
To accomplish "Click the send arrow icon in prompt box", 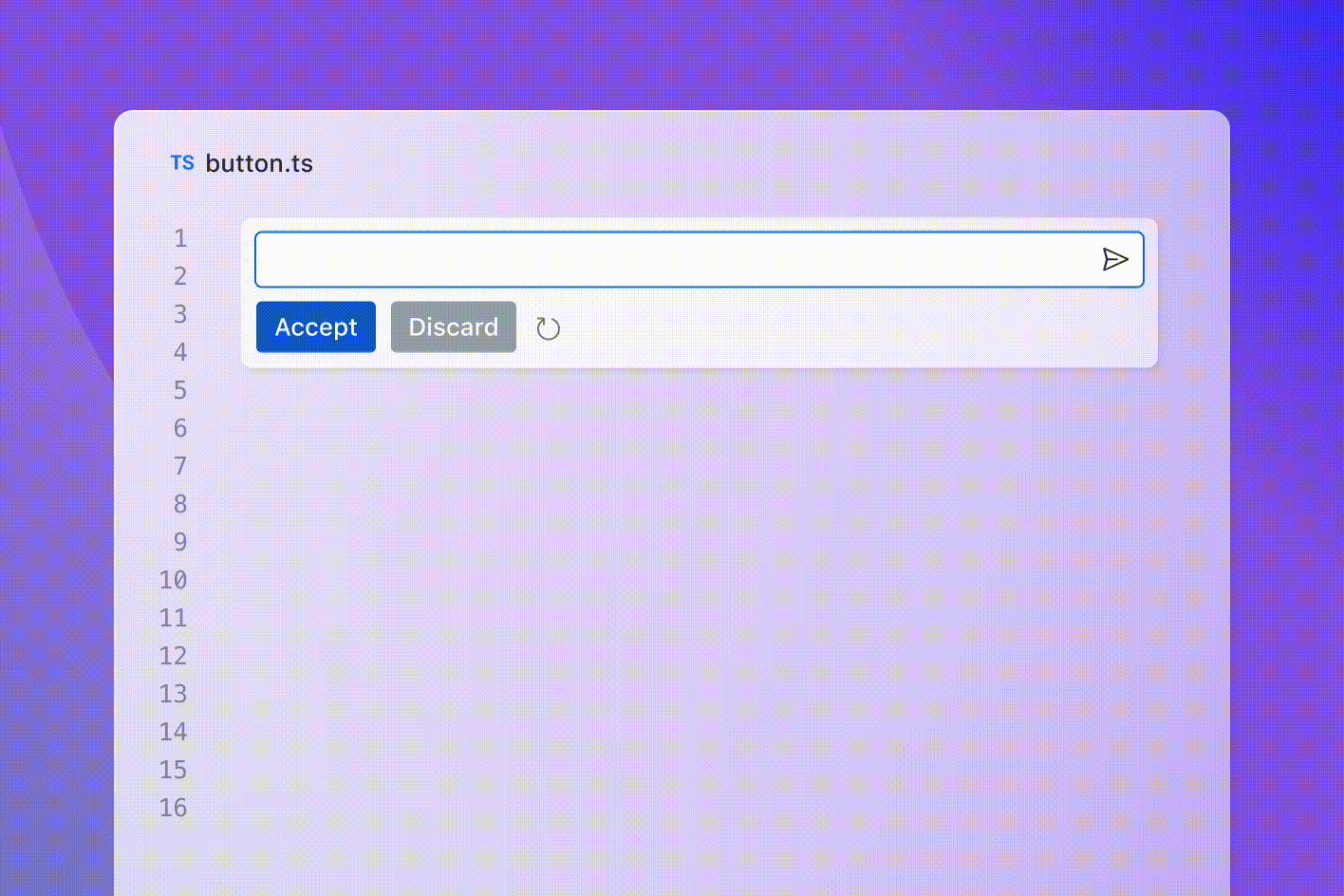I will tap(1115, 259).
